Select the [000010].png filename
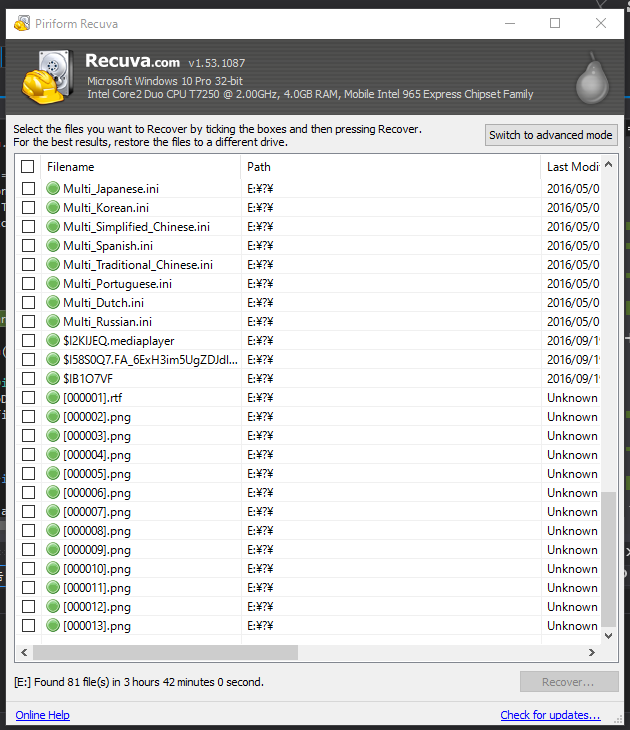630x730 pixels. pos(97,569)
